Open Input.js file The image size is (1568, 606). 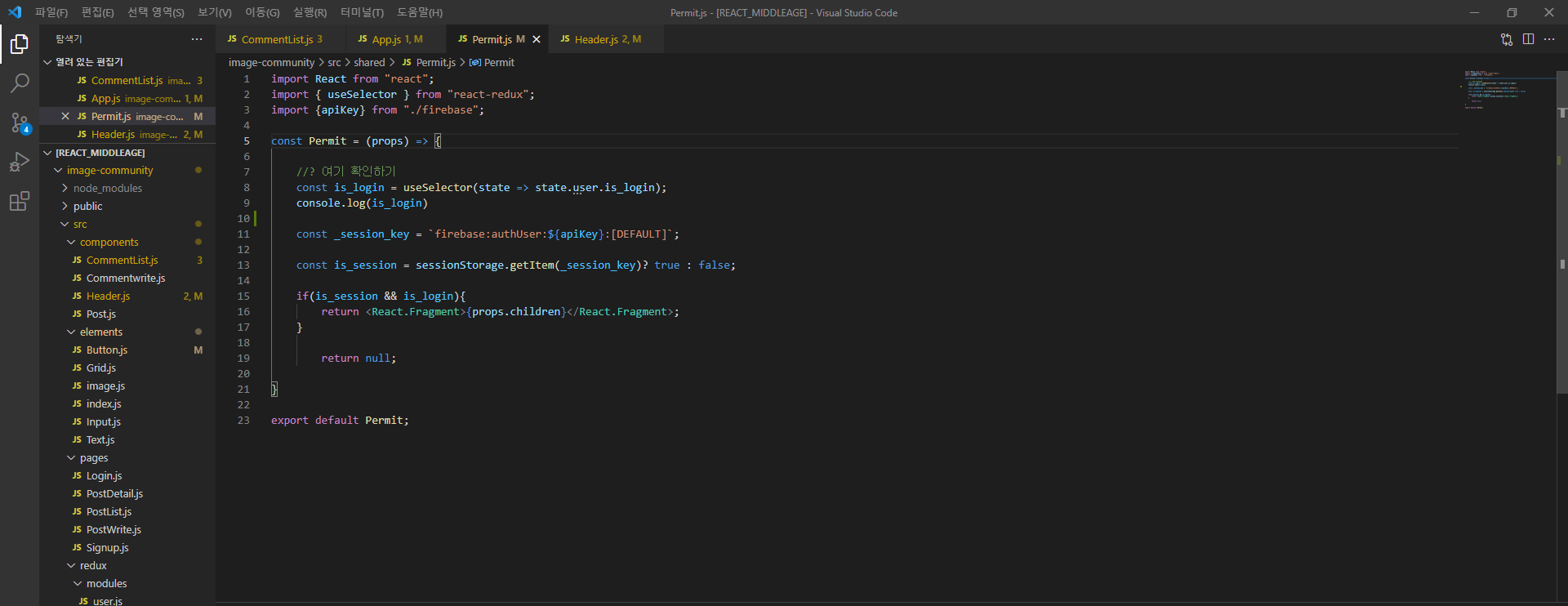click(127, 421)
